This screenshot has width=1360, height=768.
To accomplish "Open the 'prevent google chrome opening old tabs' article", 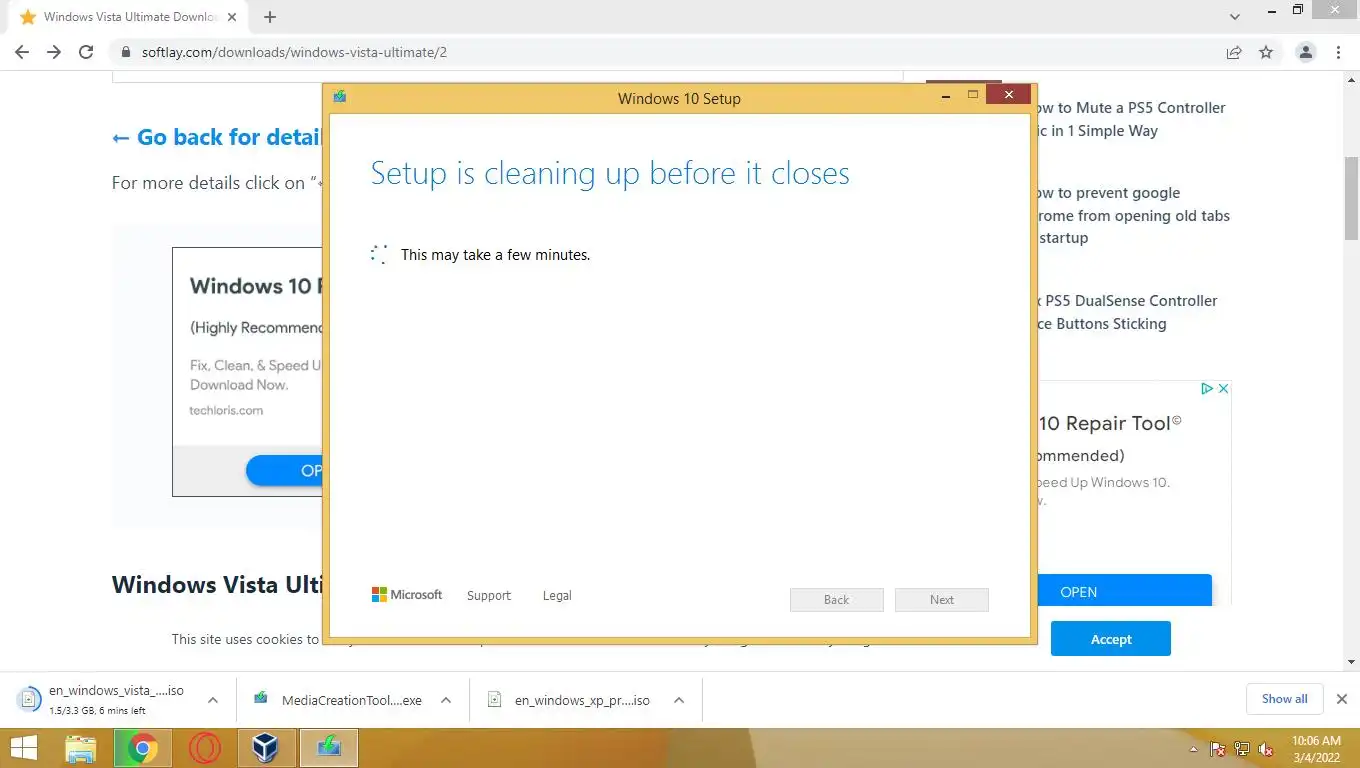I will (1133, 215).
